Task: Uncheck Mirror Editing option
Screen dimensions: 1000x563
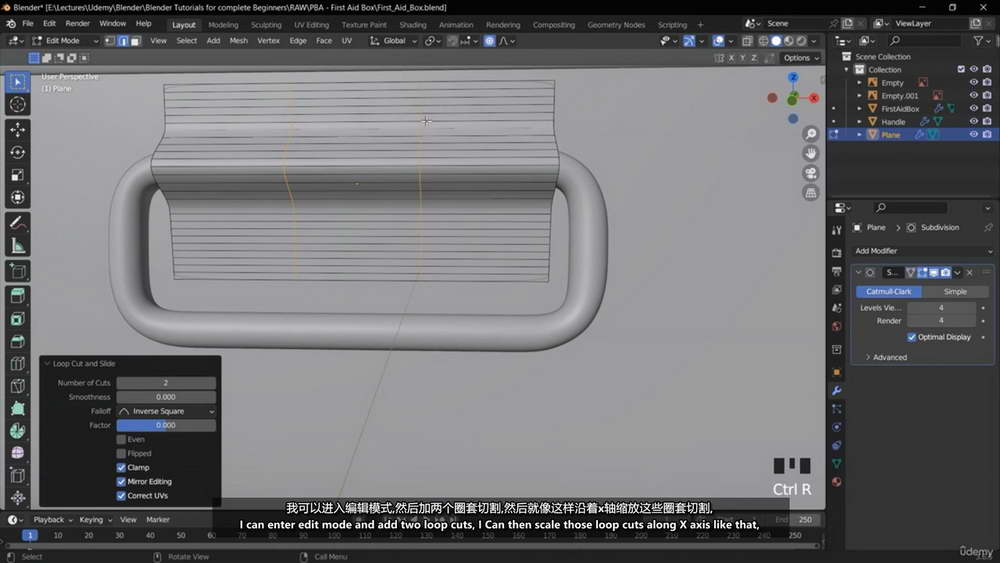Action: 121,481
